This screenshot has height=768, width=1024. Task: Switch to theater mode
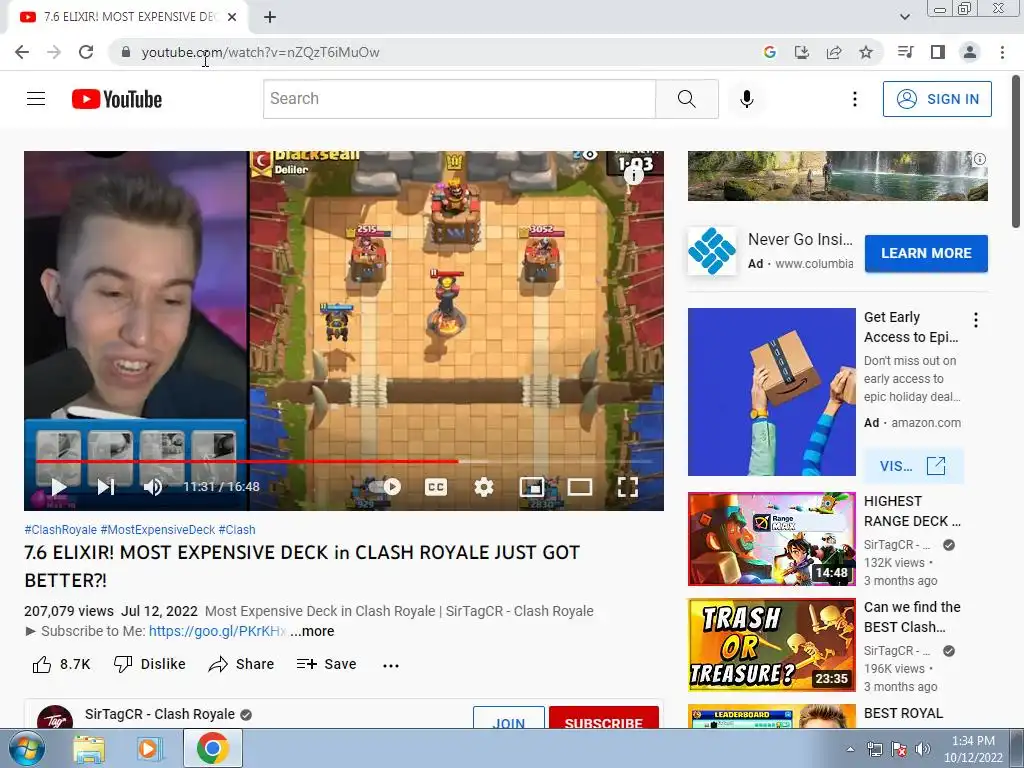click(x=579, y=487)
